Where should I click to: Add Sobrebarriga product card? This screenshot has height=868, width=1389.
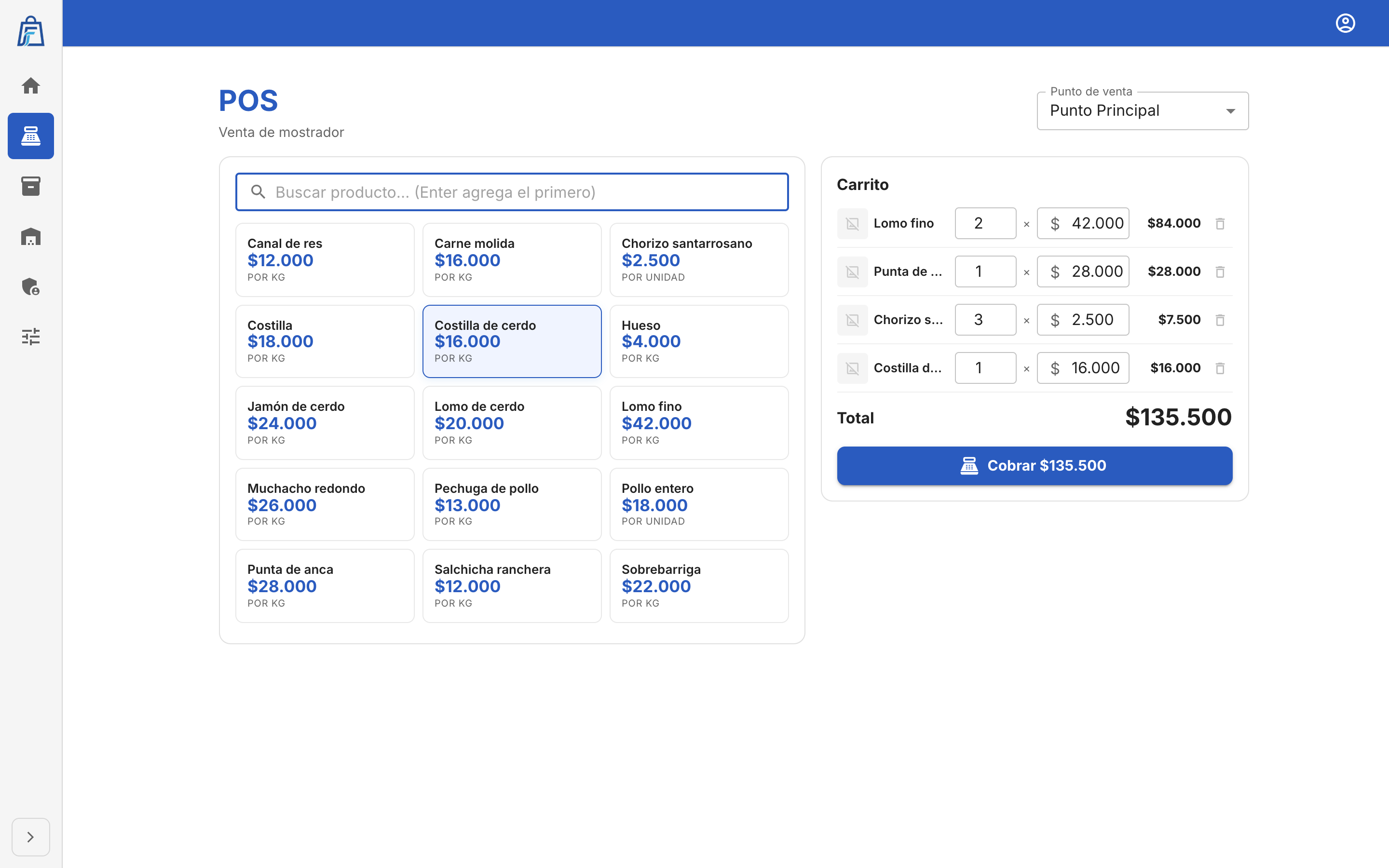699,586
